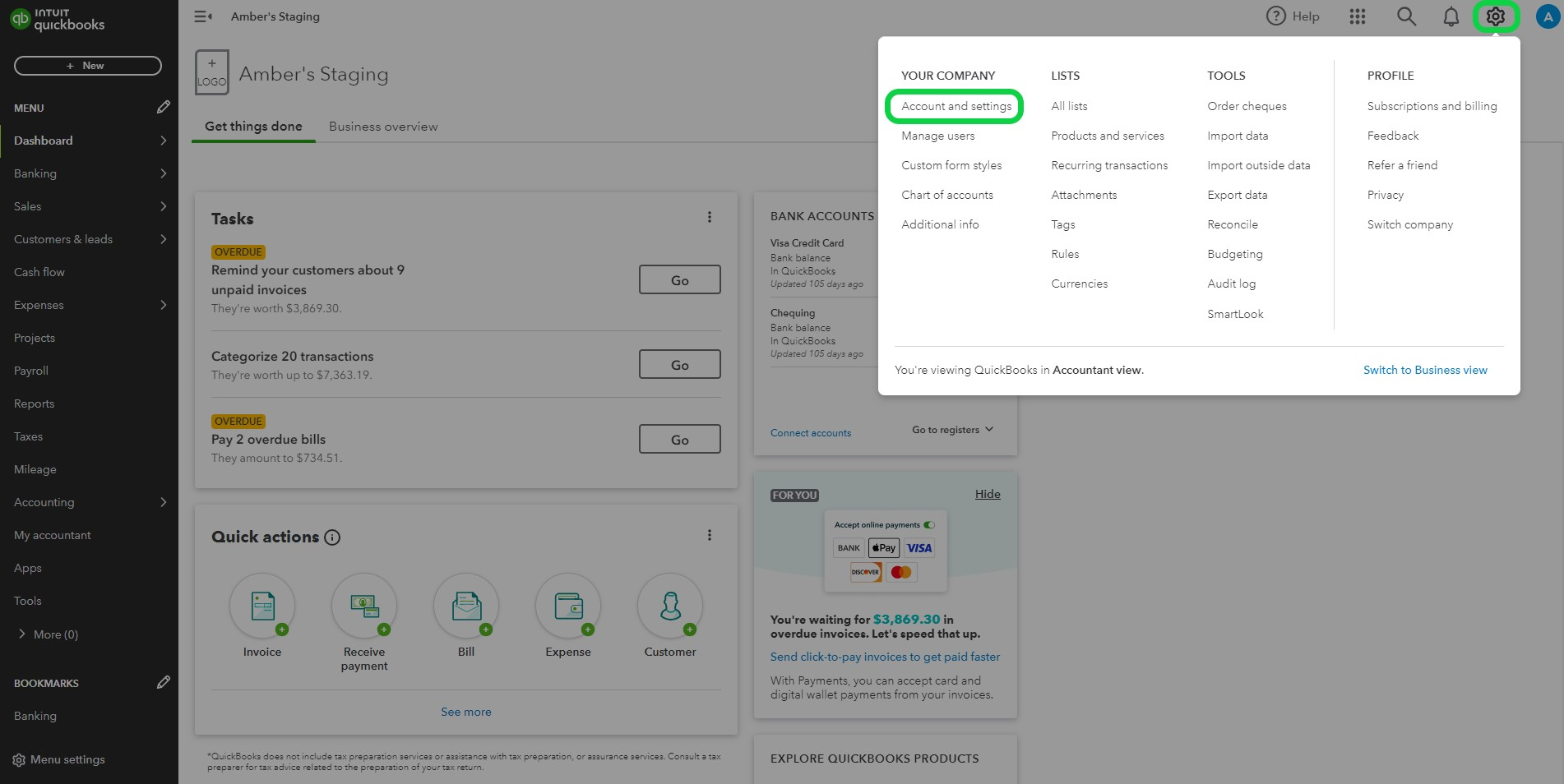Screen dimensions: 1564x784
Task: Expand Sales submenu chevron
Action: tap(163, 206)
